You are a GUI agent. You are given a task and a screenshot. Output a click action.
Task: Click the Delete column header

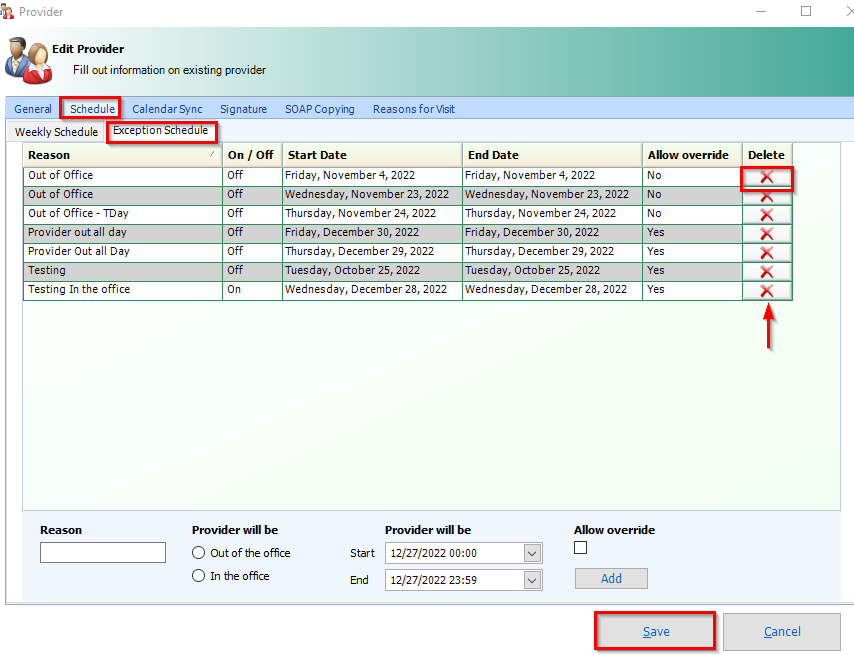[x=767, y=155]
